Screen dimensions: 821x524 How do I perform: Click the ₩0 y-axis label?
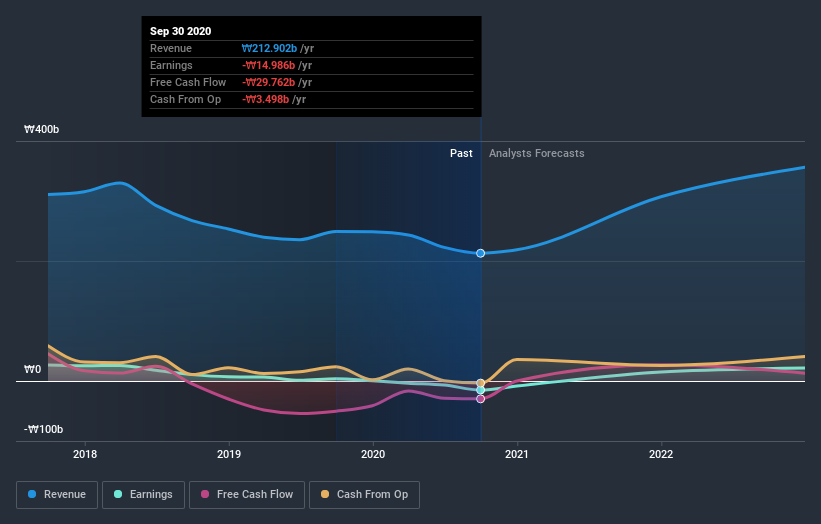click(x=32, y=370)
